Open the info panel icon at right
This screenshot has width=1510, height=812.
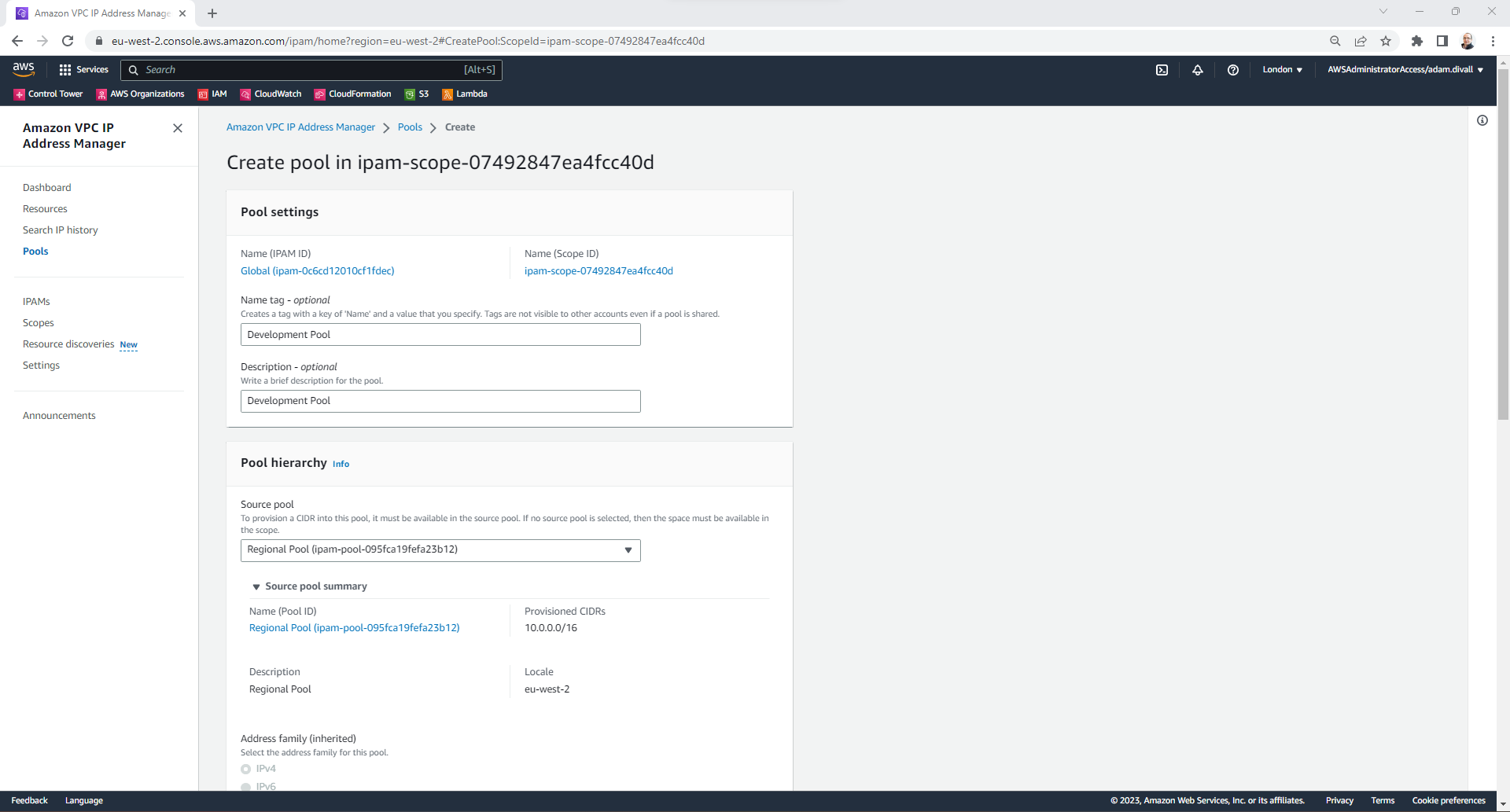pos(1482,120)
